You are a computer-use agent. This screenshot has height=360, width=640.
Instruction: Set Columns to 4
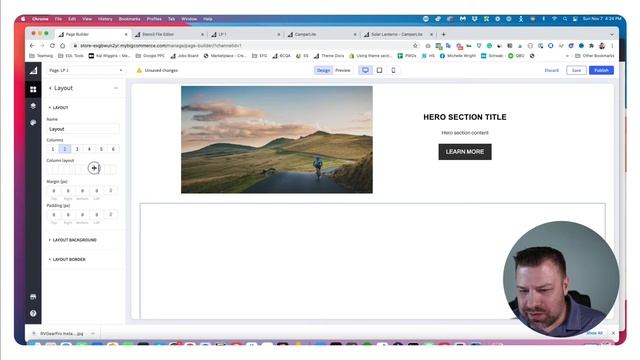click(x=89, y=149)
